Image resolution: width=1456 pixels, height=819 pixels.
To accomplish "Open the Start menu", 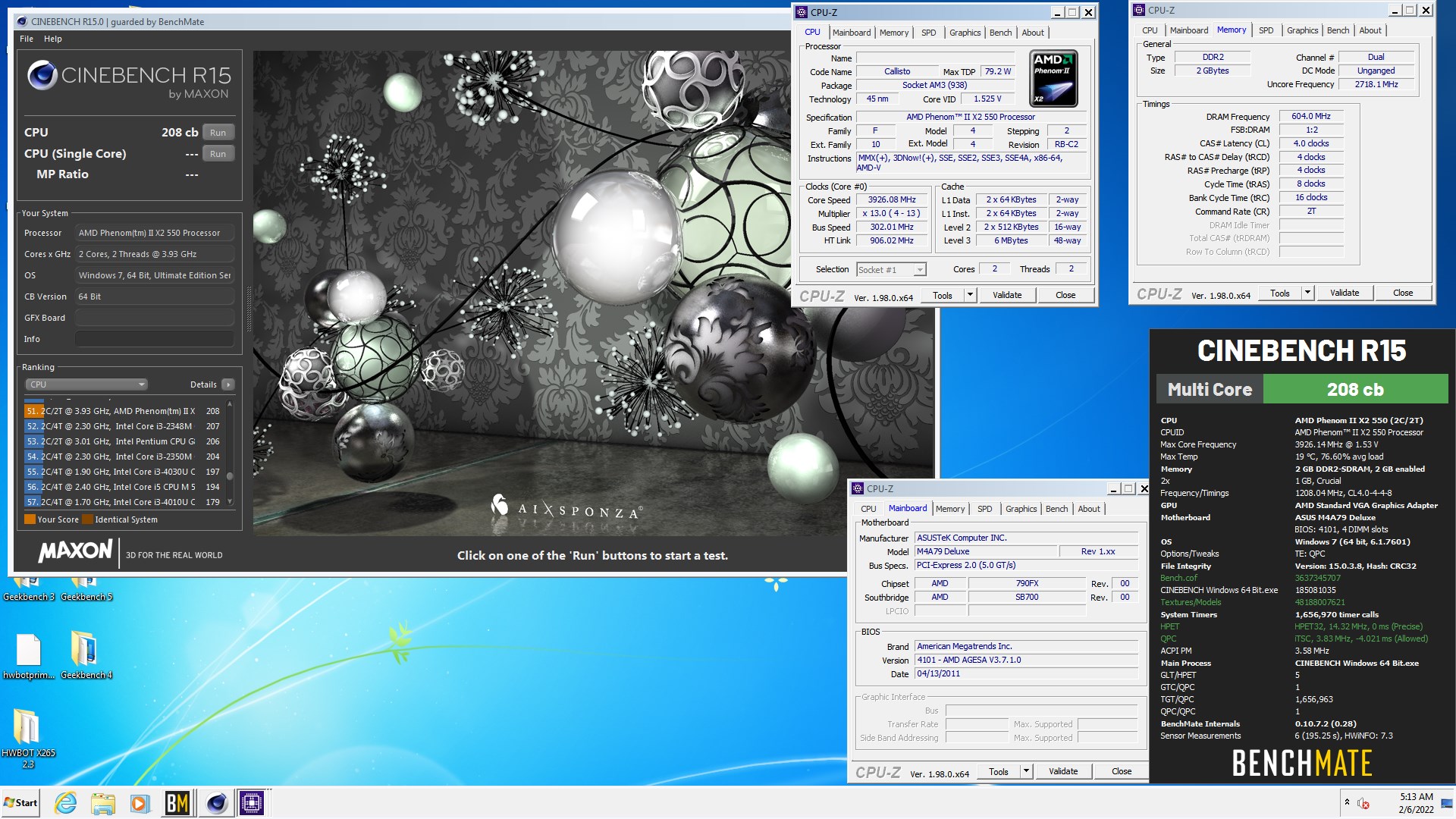I will click(x=20, y=802).
